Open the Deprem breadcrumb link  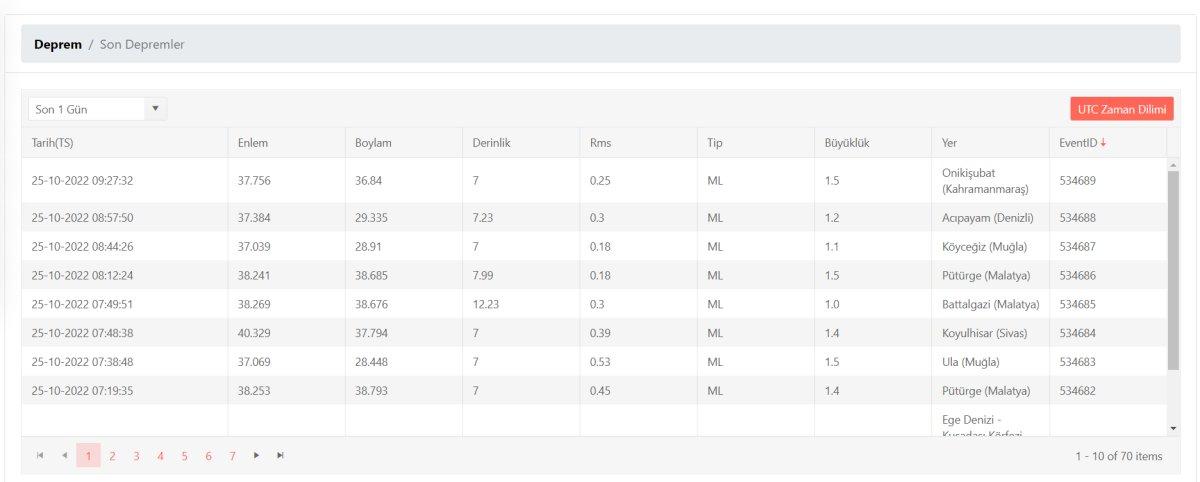57,45
